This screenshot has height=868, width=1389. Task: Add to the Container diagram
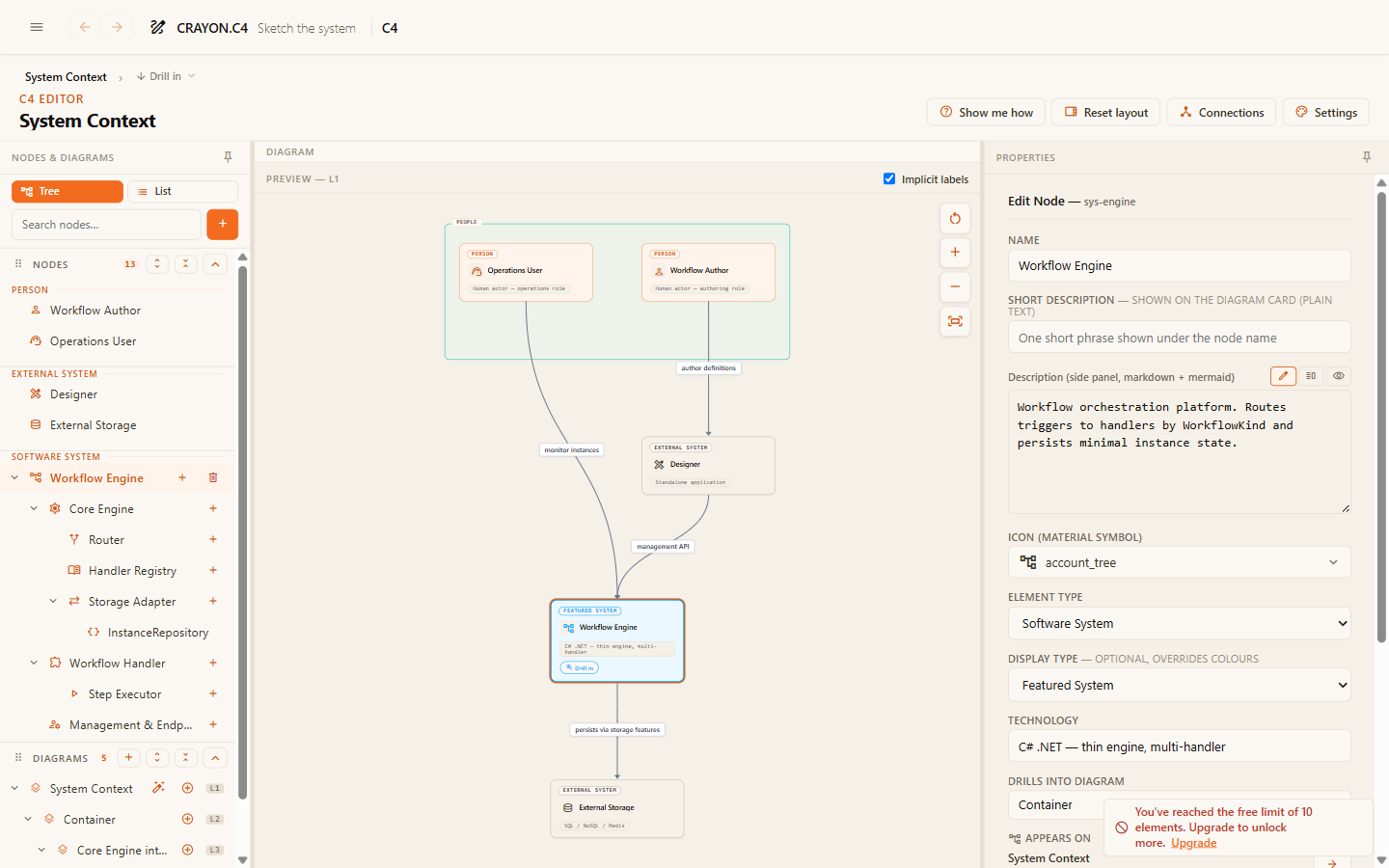pos(188,819)
